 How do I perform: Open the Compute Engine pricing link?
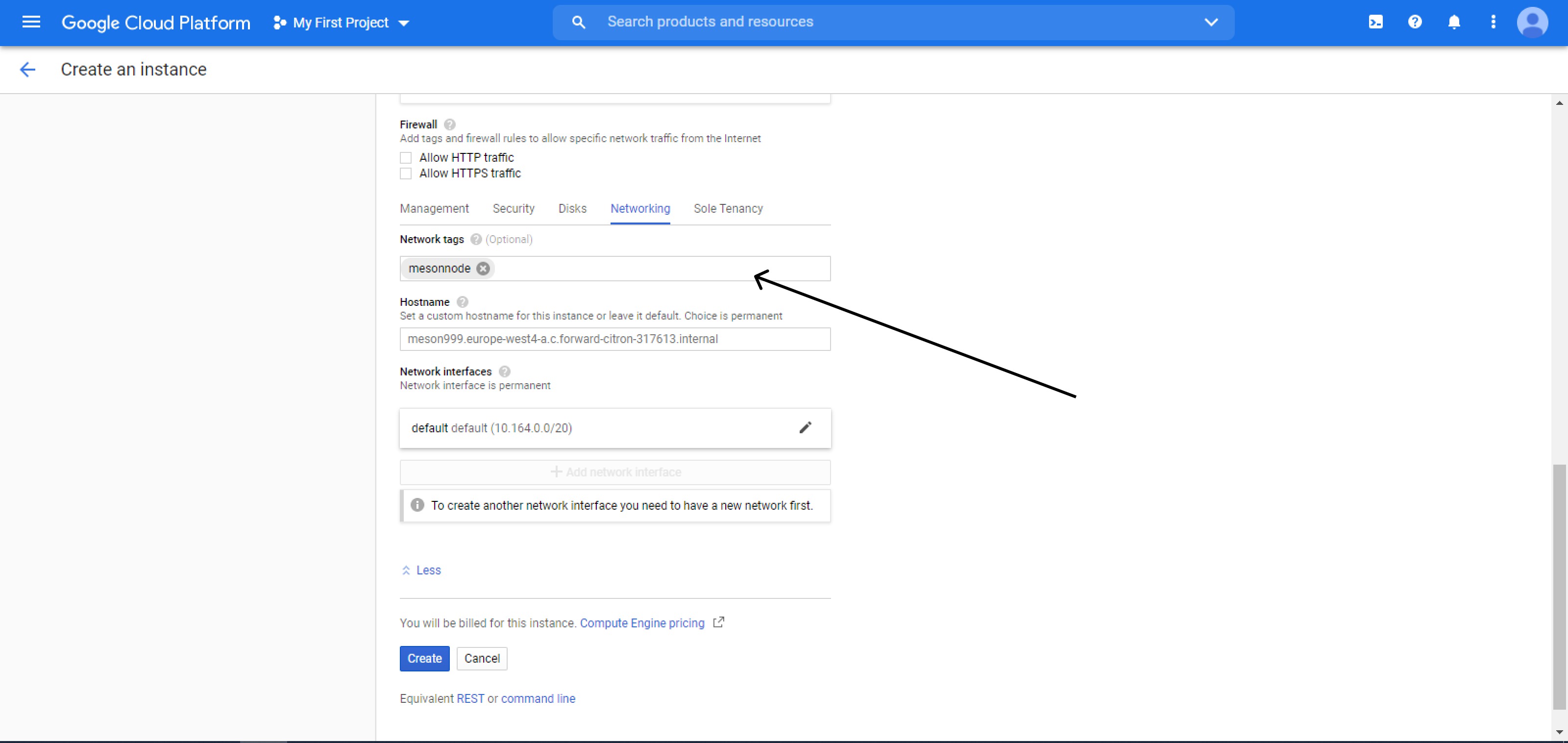(x=641, y=623)
